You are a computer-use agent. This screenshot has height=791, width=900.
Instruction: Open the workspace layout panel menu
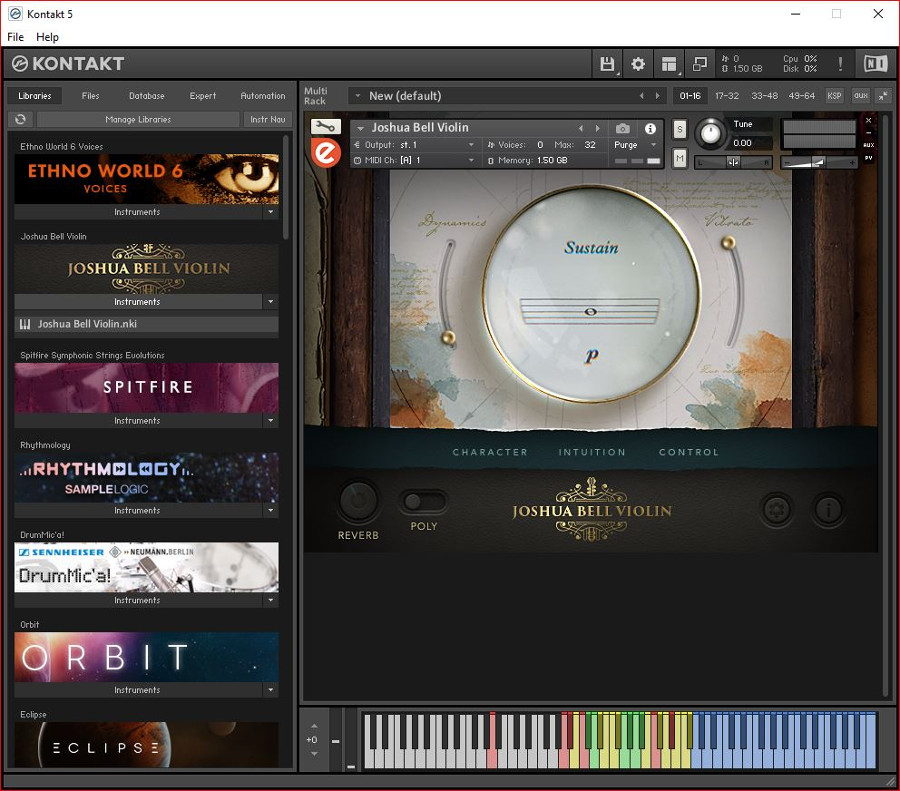coord(669,64)
